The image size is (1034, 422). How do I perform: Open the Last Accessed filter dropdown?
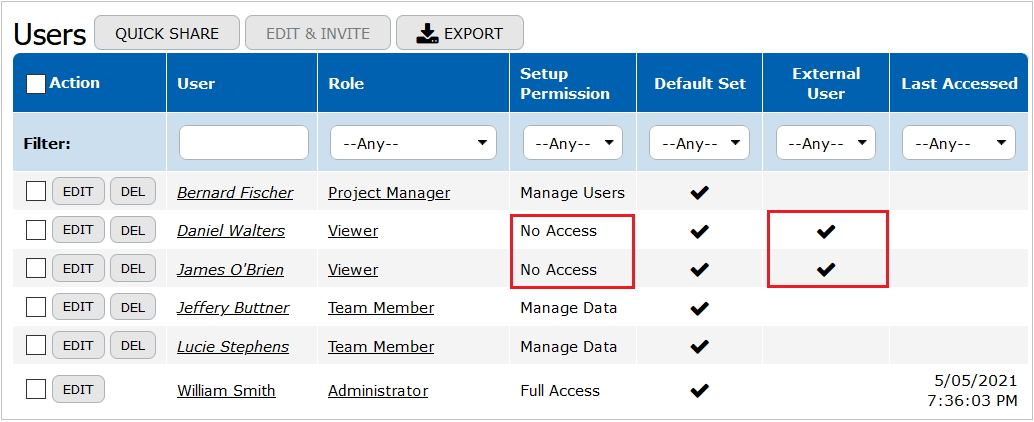coord(959,142)
